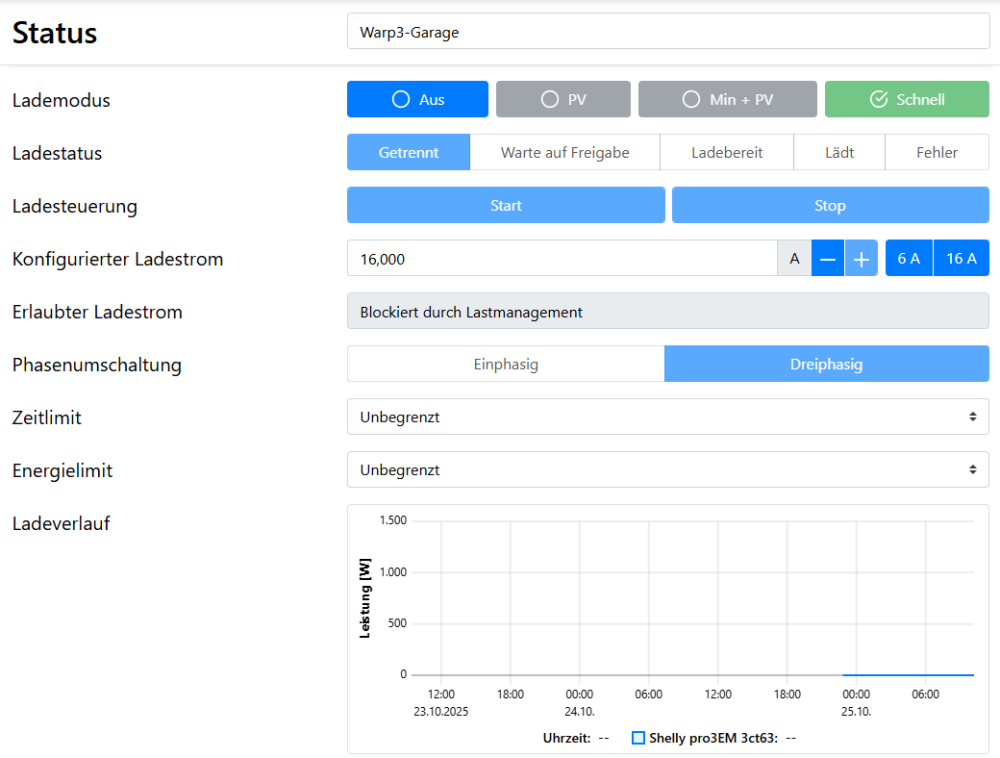Click the Getrennt status segment
Screen dimensions: 1000x758
408,153
